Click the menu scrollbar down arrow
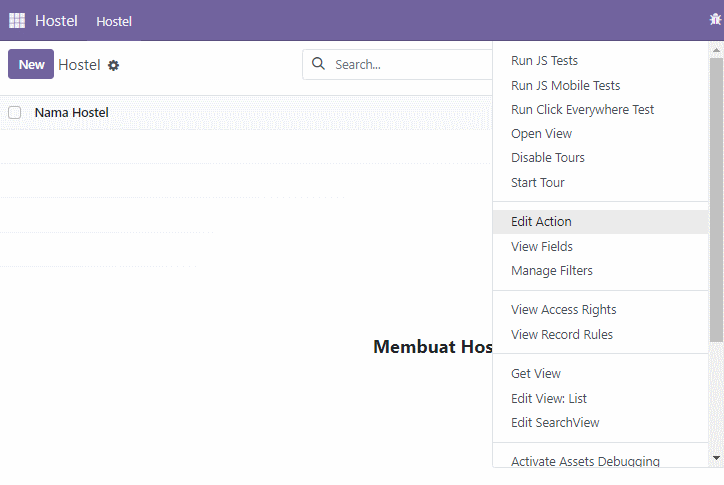Image resolution: width=724 pixels, height=485 pixels. [x=716, y=458]
